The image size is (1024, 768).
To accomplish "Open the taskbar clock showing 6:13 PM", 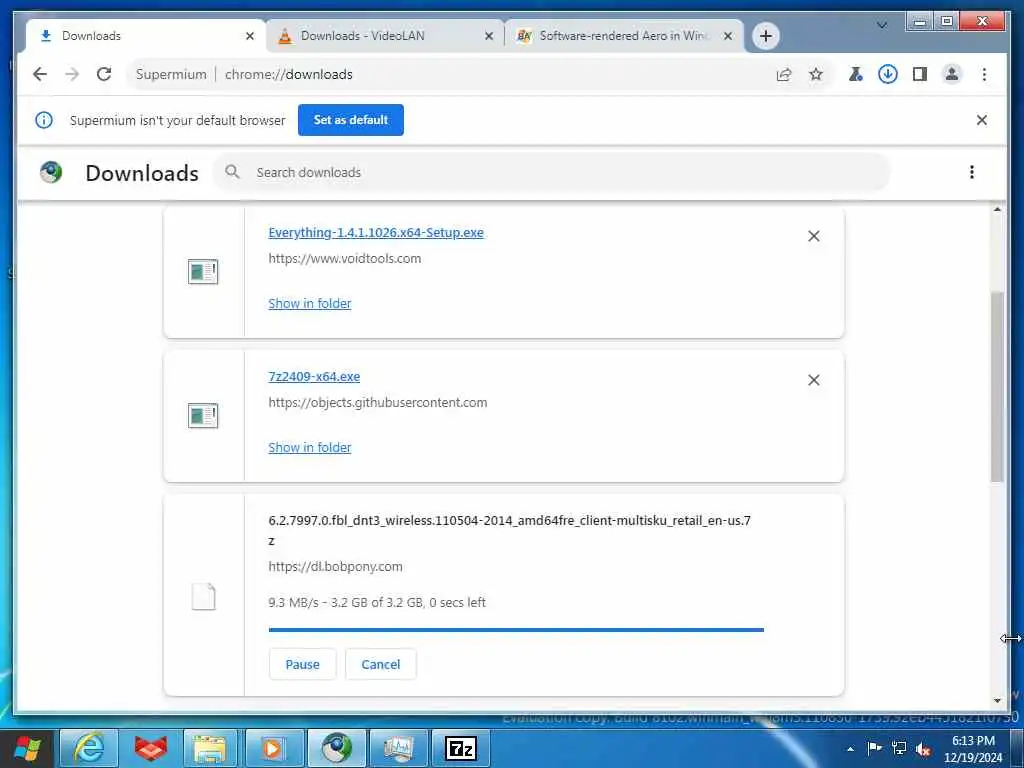I will click(x=973, y=749).
